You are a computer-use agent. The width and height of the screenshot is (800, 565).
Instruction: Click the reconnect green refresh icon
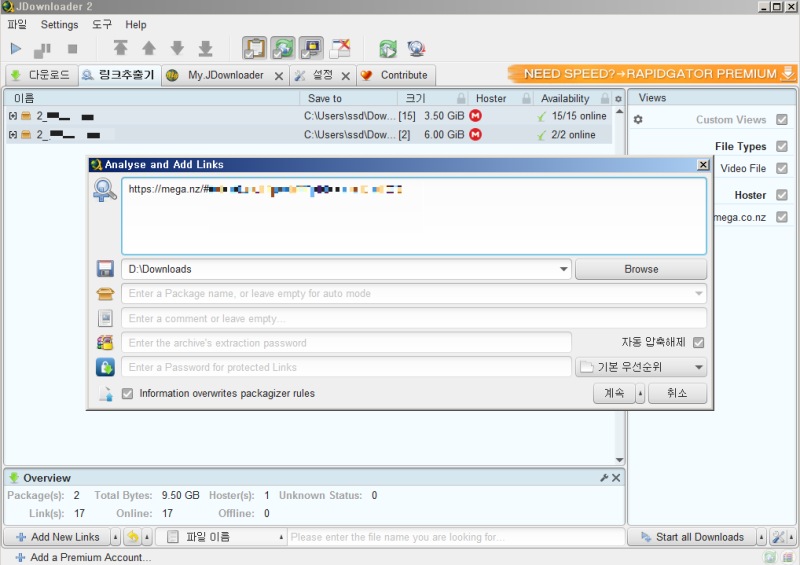pyautogui.click(x=388, y=49)
